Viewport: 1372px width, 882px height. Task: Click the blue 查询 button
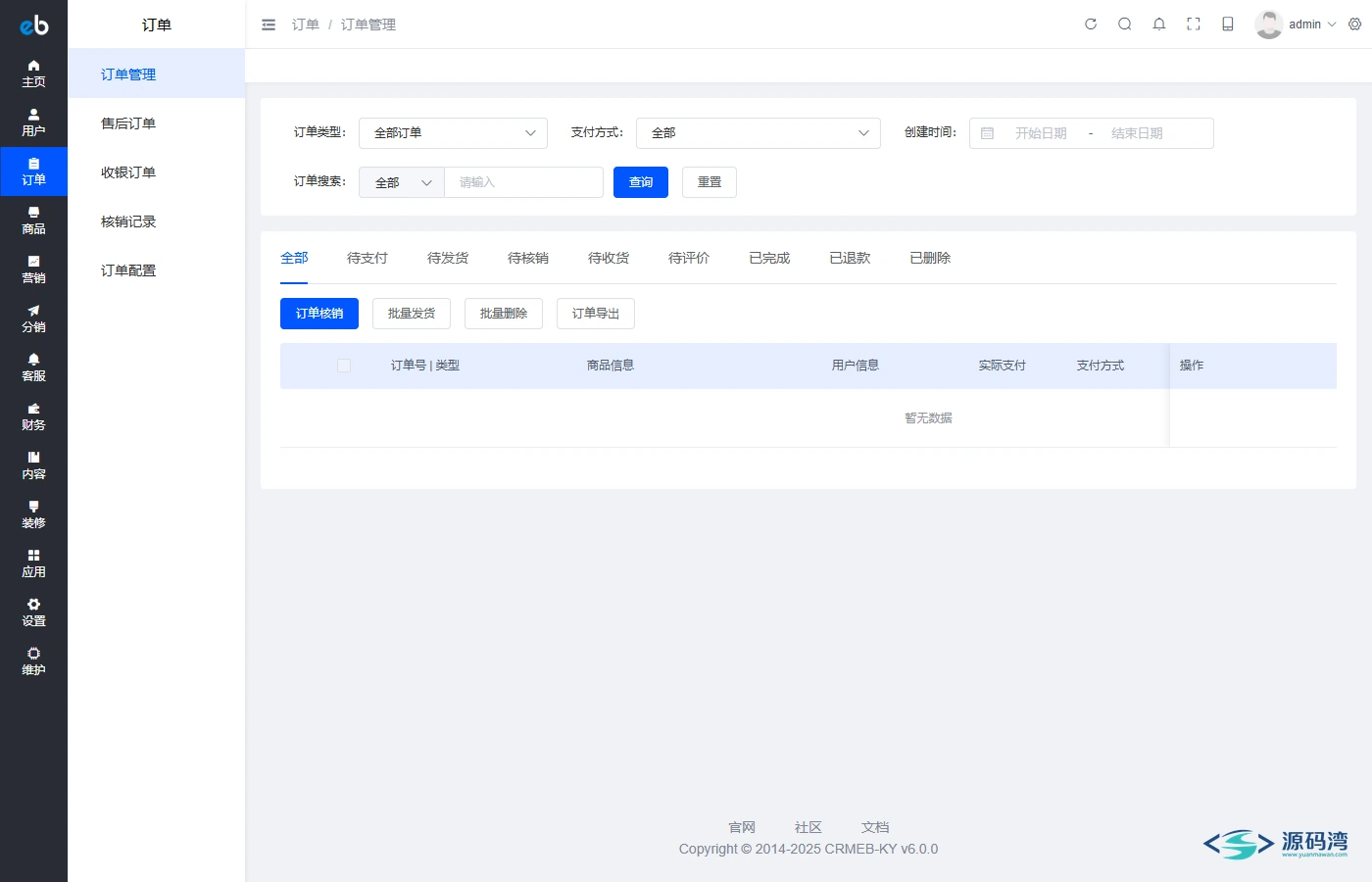(x=641, y=182)
